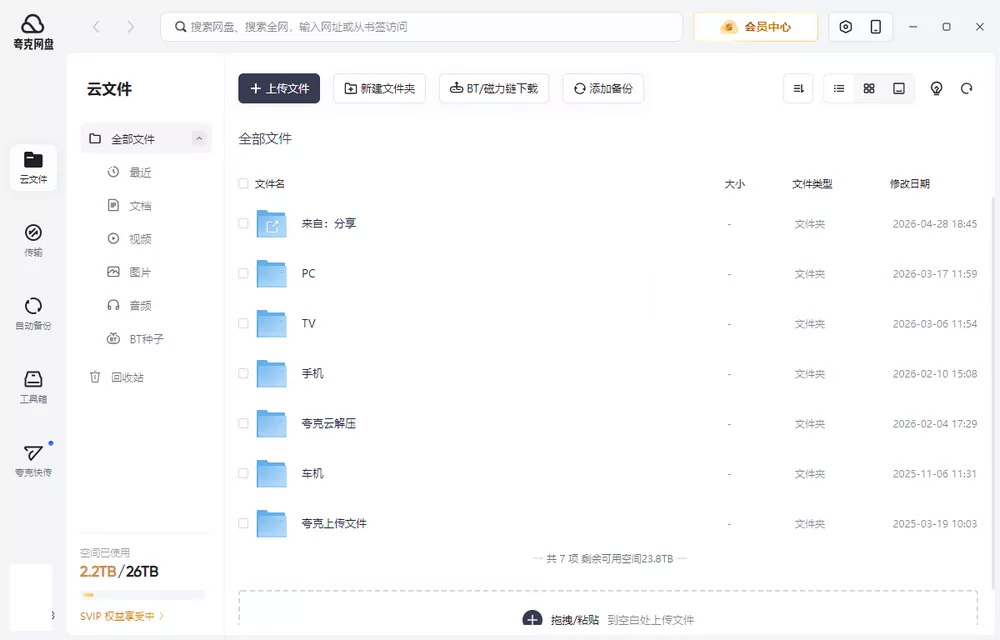Screen dimensions: 1000x640
Task: Tick the checkbox for 手机 folder
Action: click(x=243, y=374)
